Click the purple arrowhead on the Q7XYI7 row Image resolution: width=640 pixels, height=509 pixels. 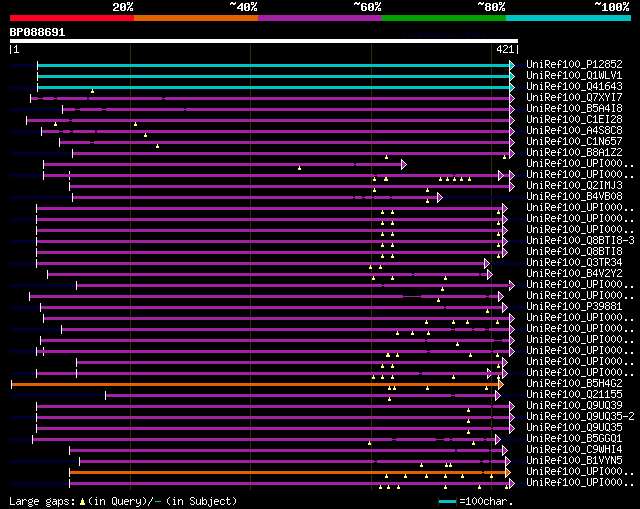tap(512, 98)
